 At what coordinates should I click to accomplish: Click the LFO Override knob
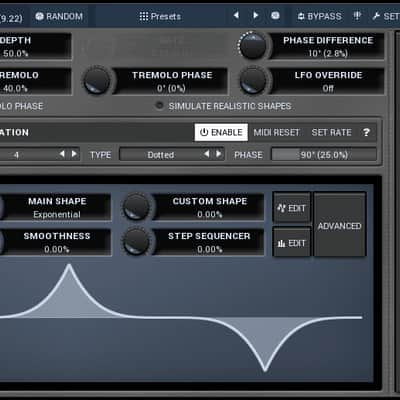253,80
